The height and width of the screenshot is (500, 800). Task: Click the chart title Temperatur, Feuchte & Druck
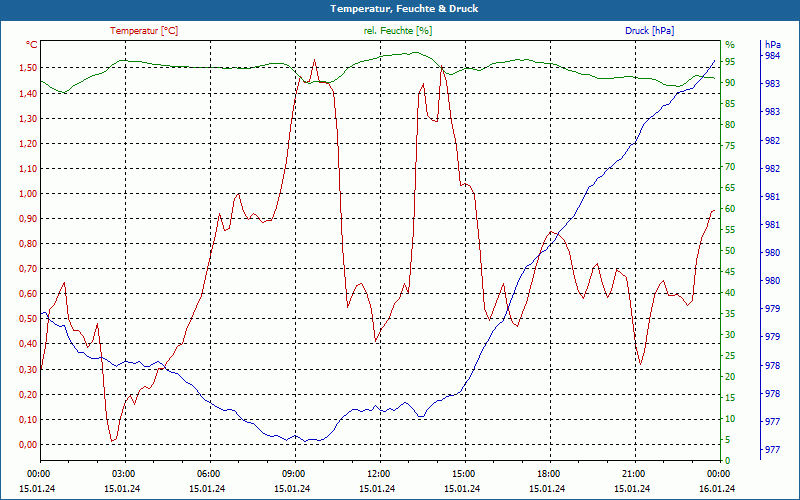(x=404, y=9)
